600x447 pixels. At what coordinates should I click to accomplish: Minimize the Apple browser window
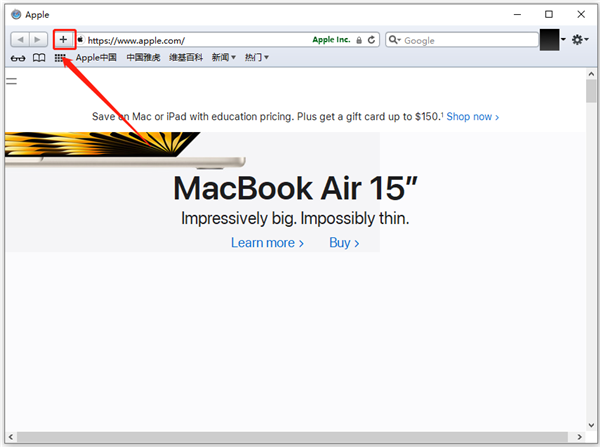(517, 15)
